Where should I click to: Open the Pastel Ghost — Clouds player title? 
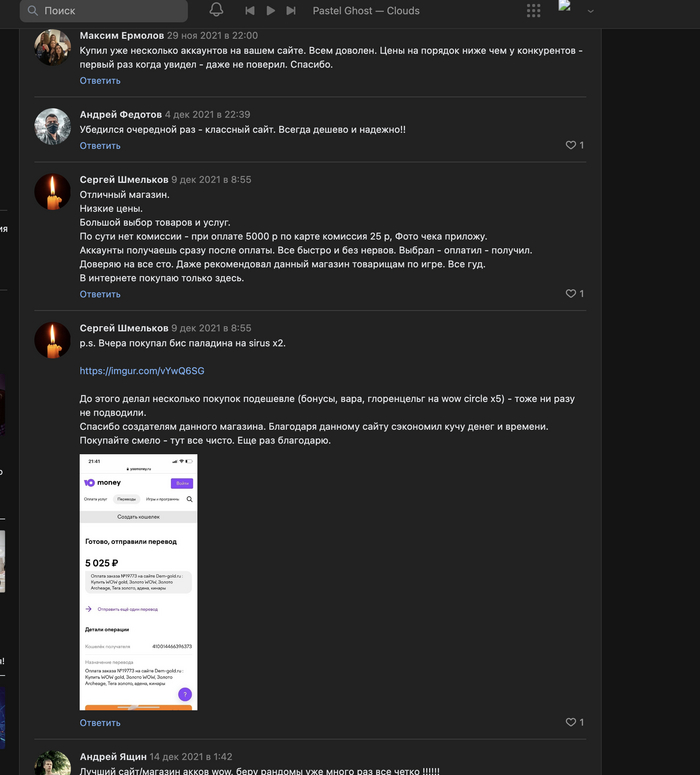pos(366,11)
